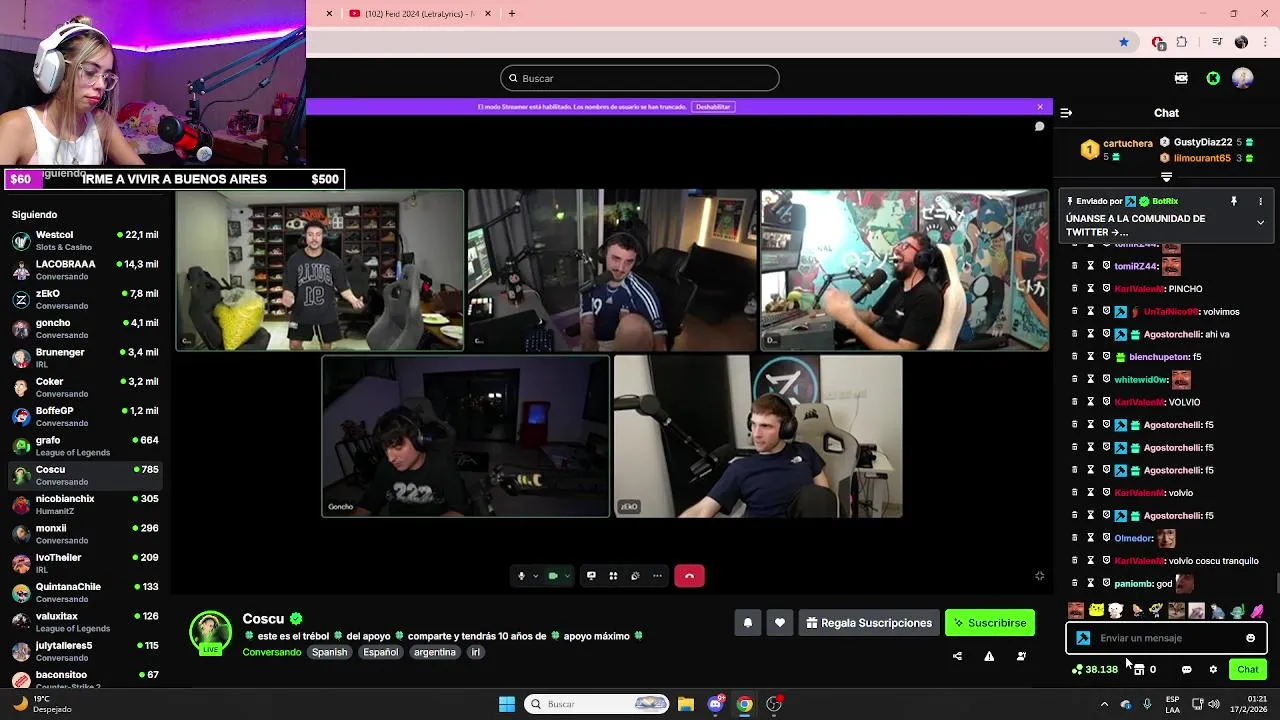Open camera options dropdown arrow
Image resolution: width=1280 pixels, height=720 pixels.
click(x=567, y=576)
